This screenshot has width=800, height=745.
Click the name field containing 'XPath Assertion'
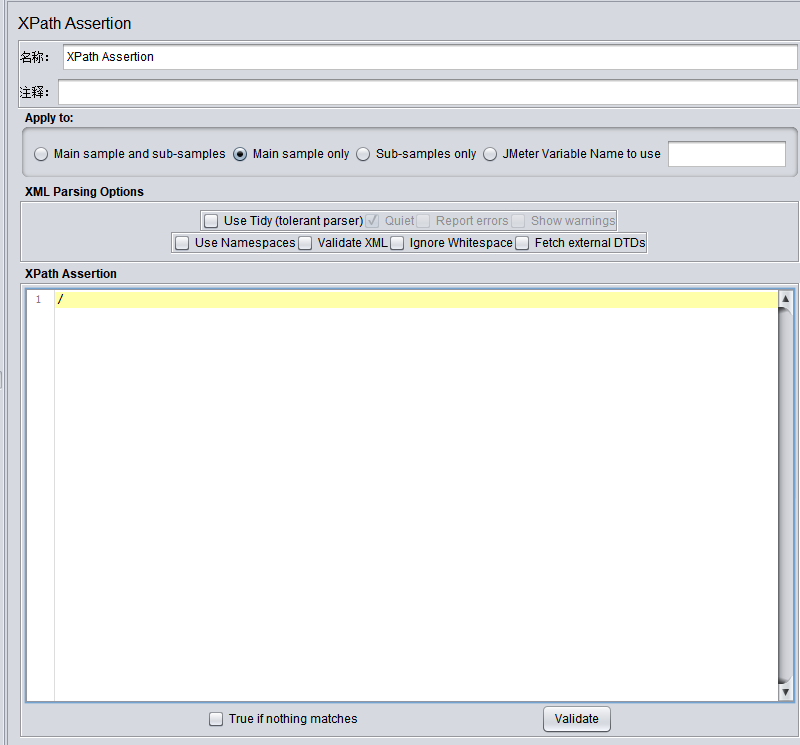(430, 57)
